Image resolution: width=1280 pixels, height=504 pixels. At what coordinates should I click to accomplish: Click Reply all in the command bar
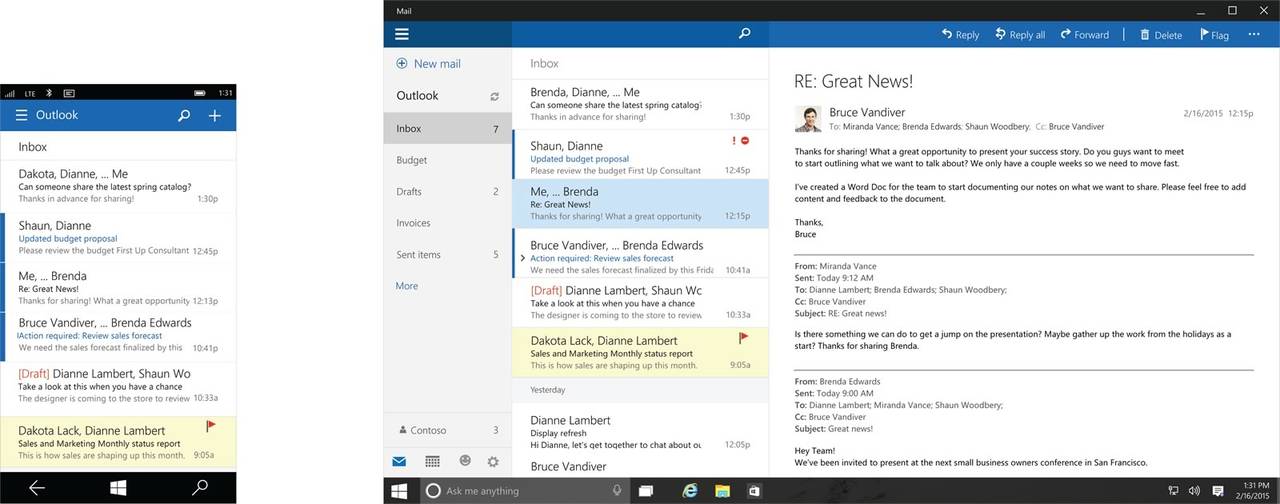[1020, 34]
